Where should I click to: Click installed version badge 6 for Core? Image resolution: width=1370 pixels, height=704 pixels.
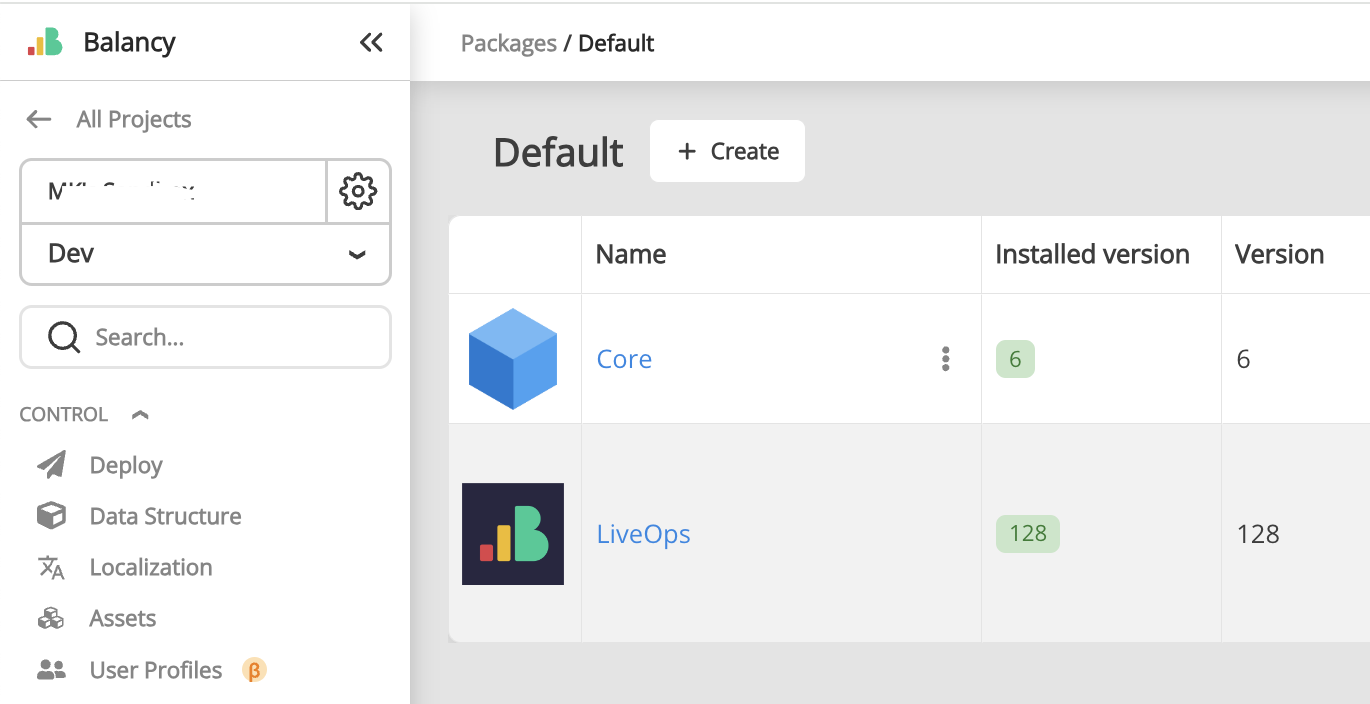click(x=1015, y=359)
